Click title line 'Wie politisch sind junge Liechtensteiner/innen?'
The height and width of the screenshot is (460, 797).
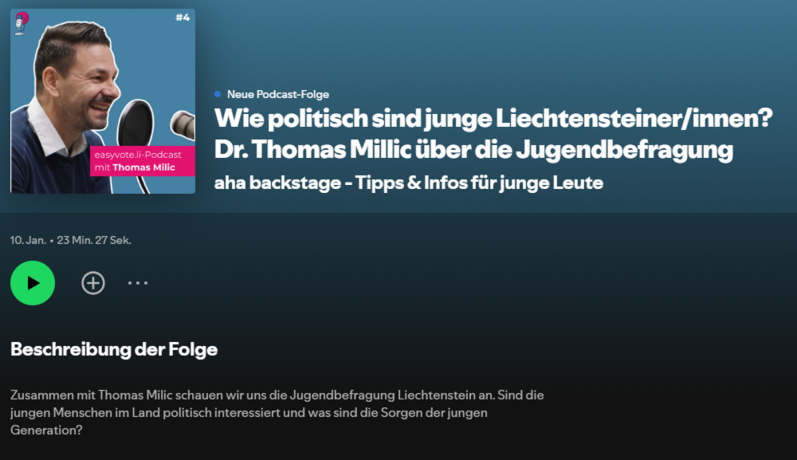coord(494,118)
